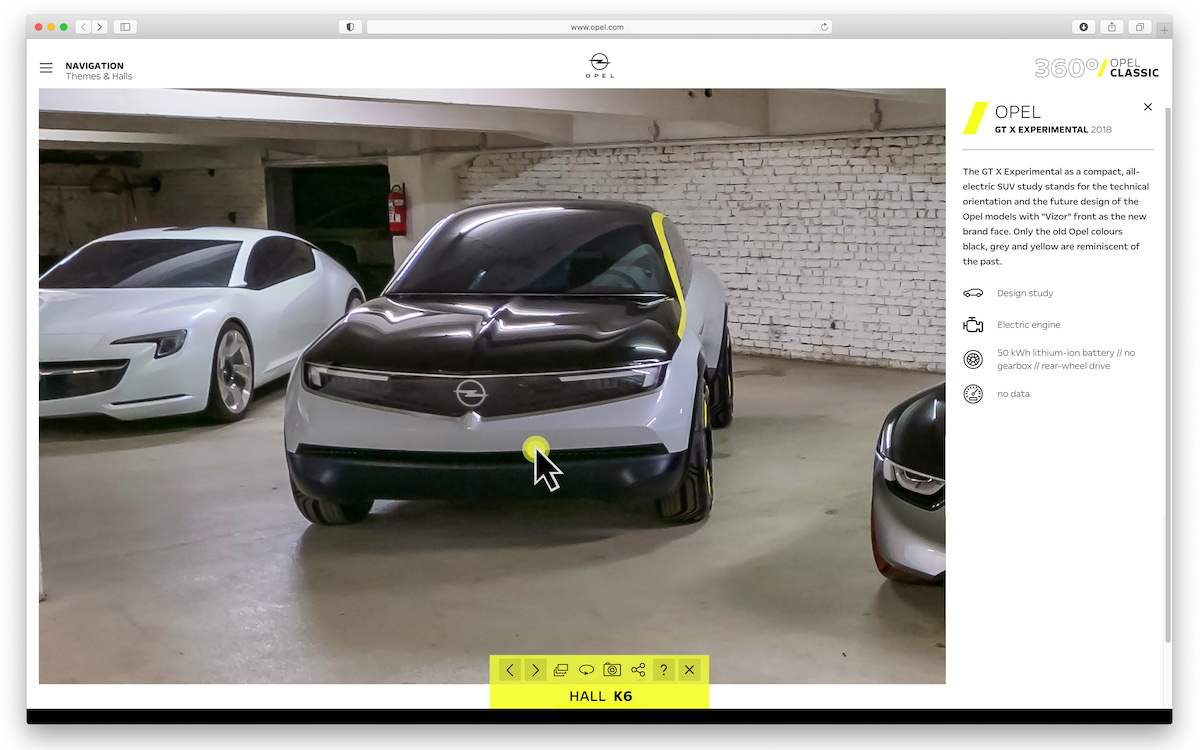Click the camera snapshot icon

(x=612, y=670)
